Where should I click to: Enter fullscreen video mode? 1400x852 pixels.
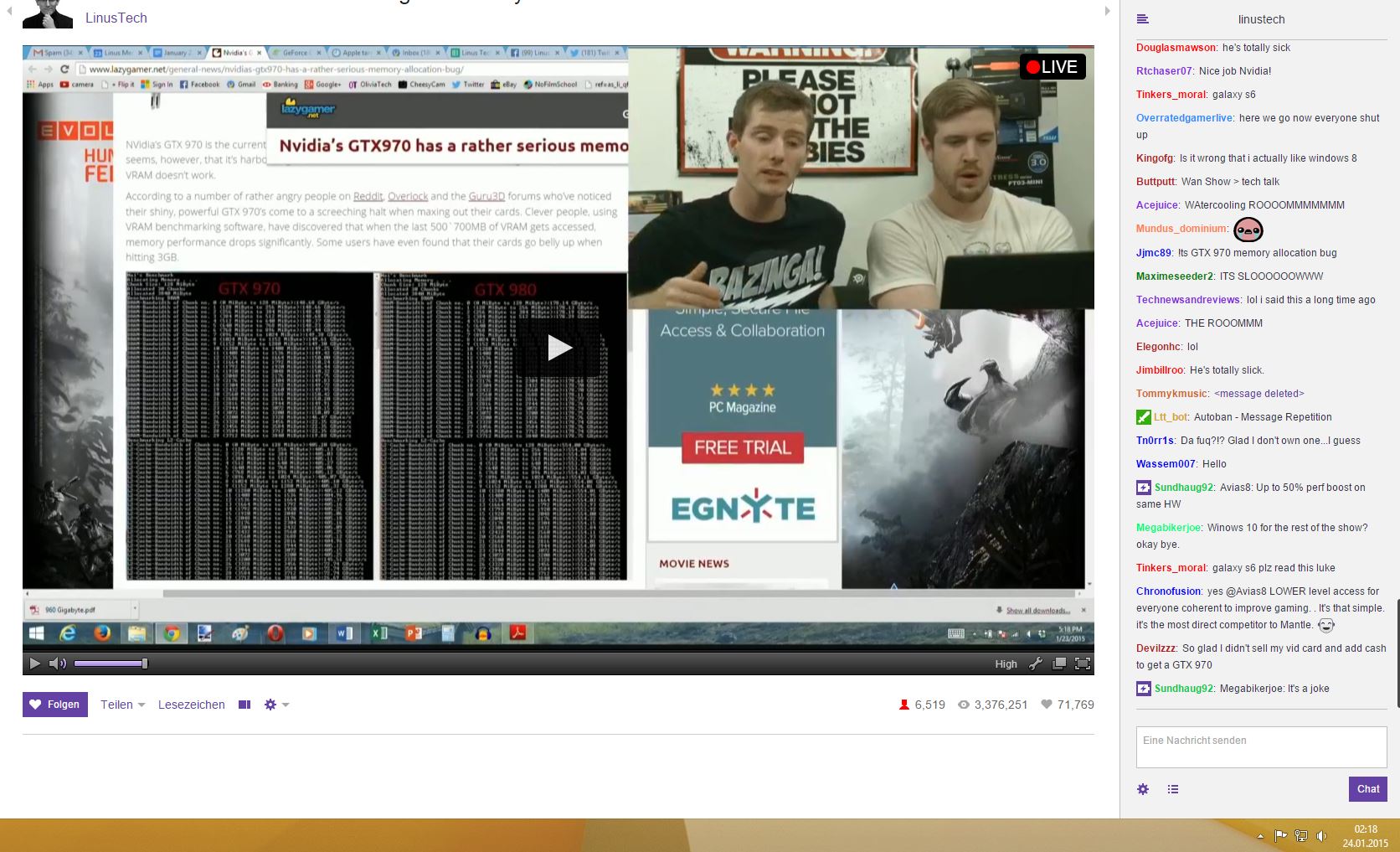(x=1083, y=664)
